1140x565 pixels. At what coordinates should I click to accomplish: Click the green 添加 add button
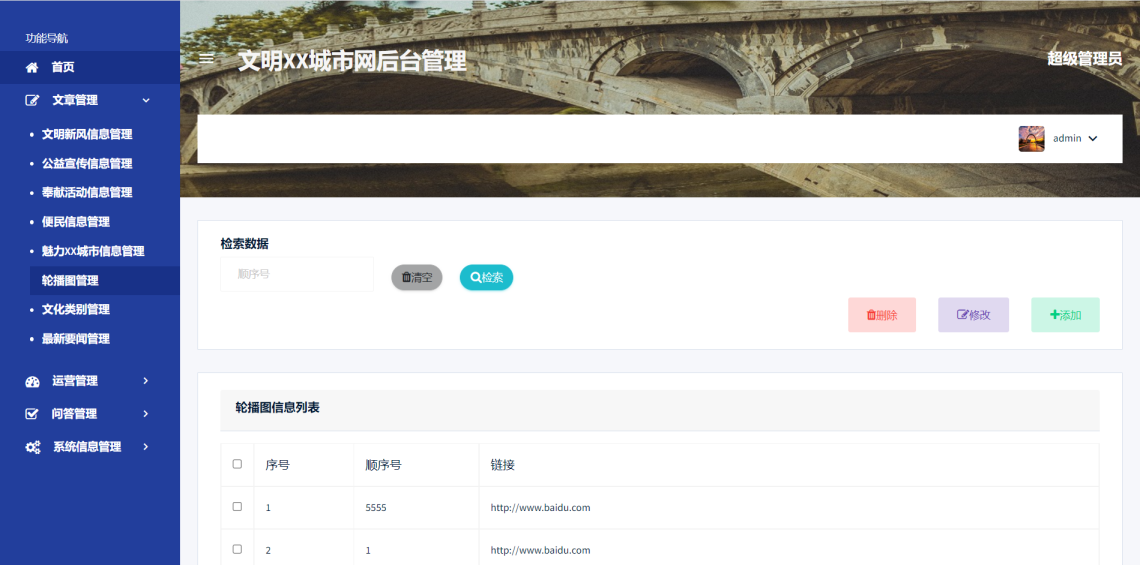[x=1065, y=315]
